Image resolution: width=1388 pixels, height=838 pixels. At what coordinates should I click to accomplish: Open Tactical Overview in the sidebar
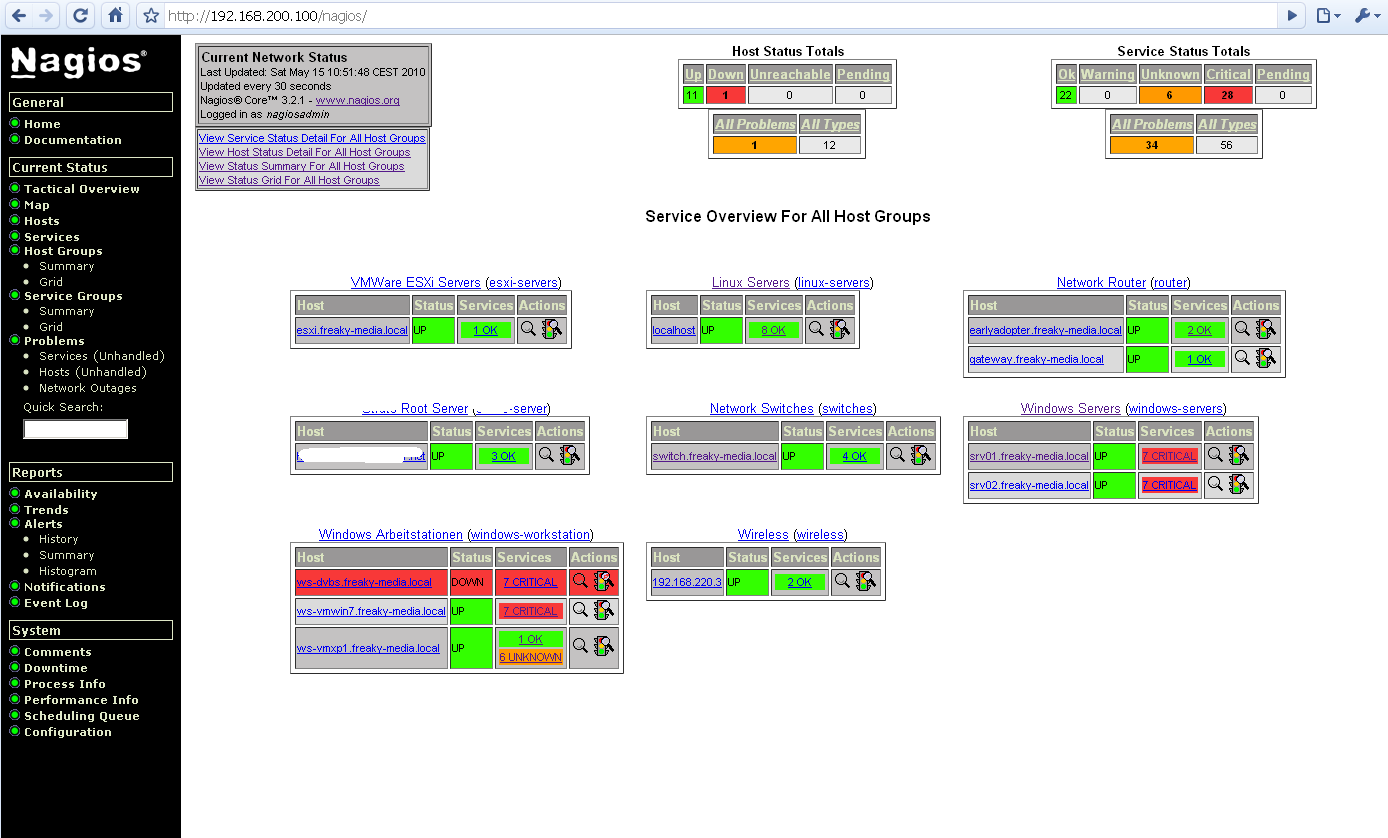(x=81, y=189)
